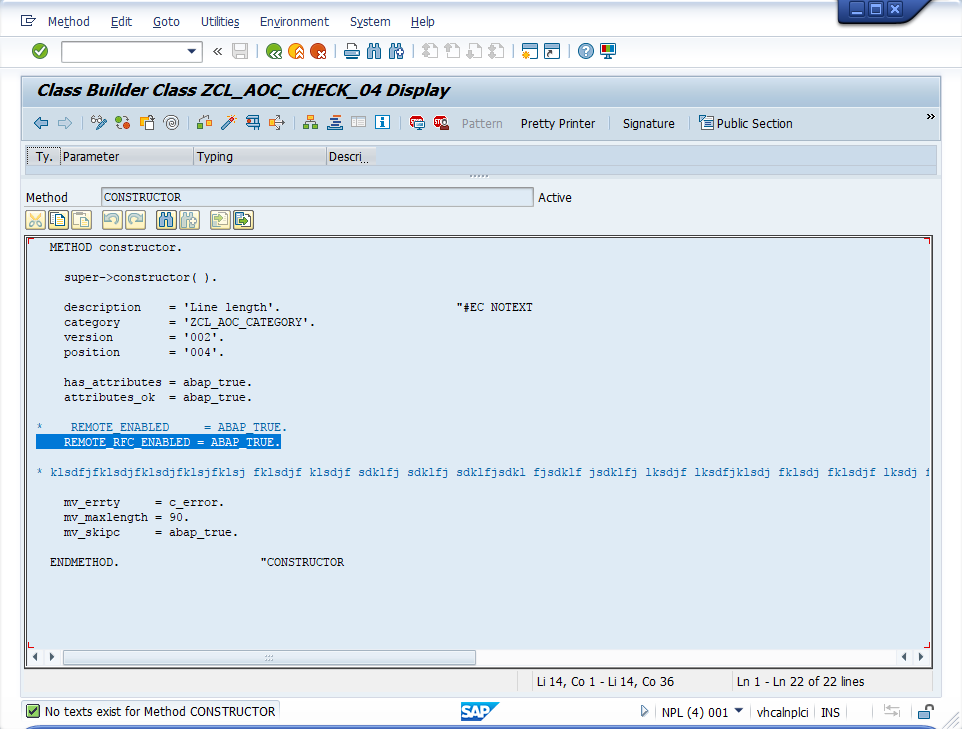The image size is (962, 729).
Task: Click the Ty. column header
Action: (x=44, y=156)
